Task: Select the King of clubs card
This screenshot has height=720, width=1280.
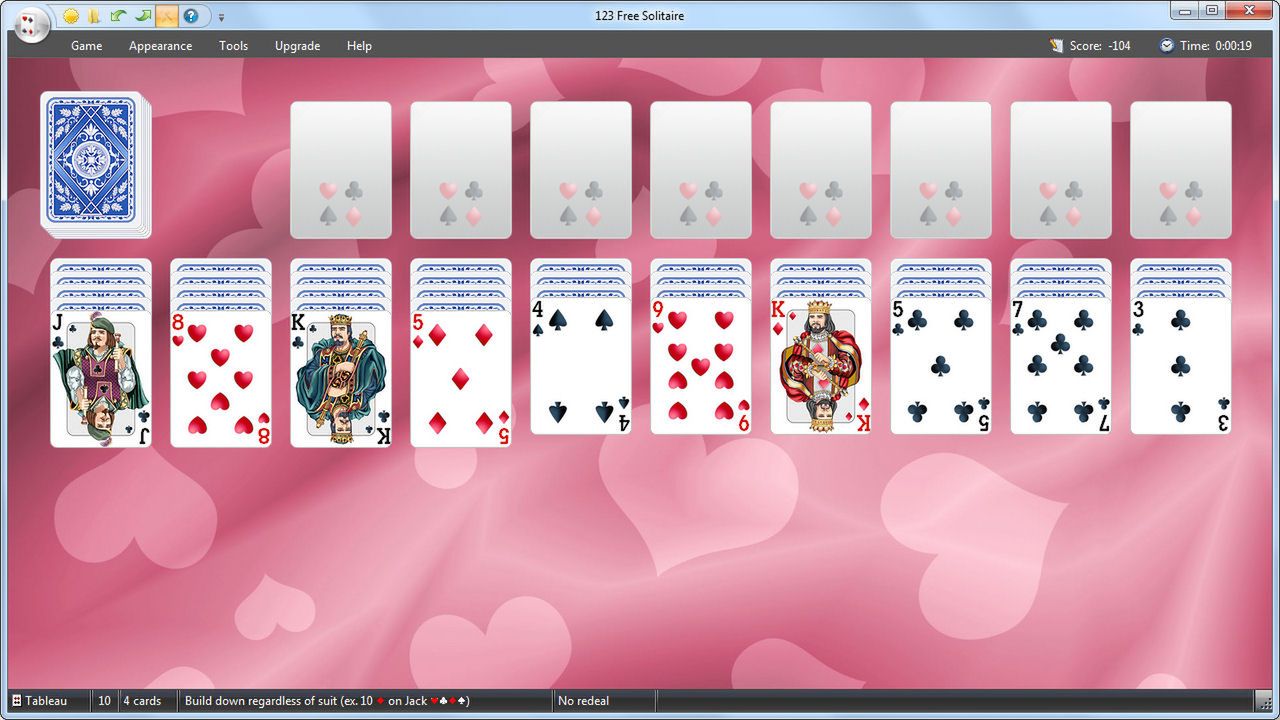Action: coord(341,378)
